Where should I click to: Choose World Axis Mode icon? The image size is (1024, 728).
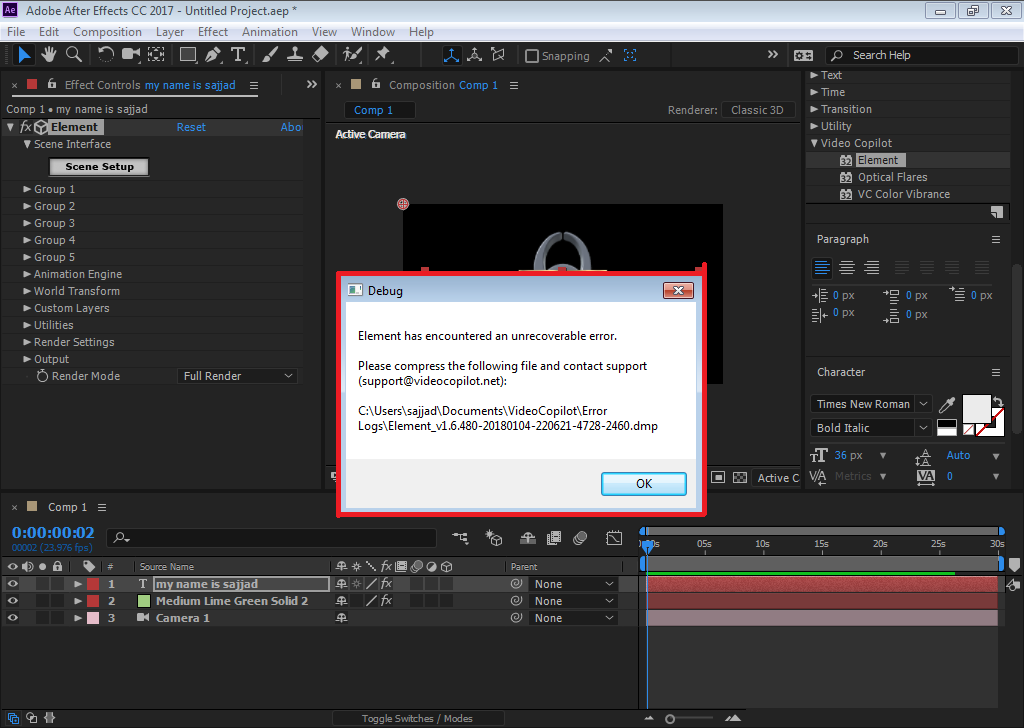click(475, 55)
